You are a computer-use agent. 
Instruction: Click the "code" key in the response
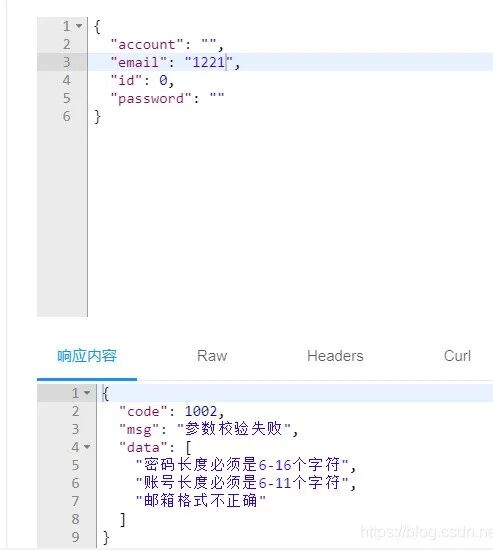point(143,411)
